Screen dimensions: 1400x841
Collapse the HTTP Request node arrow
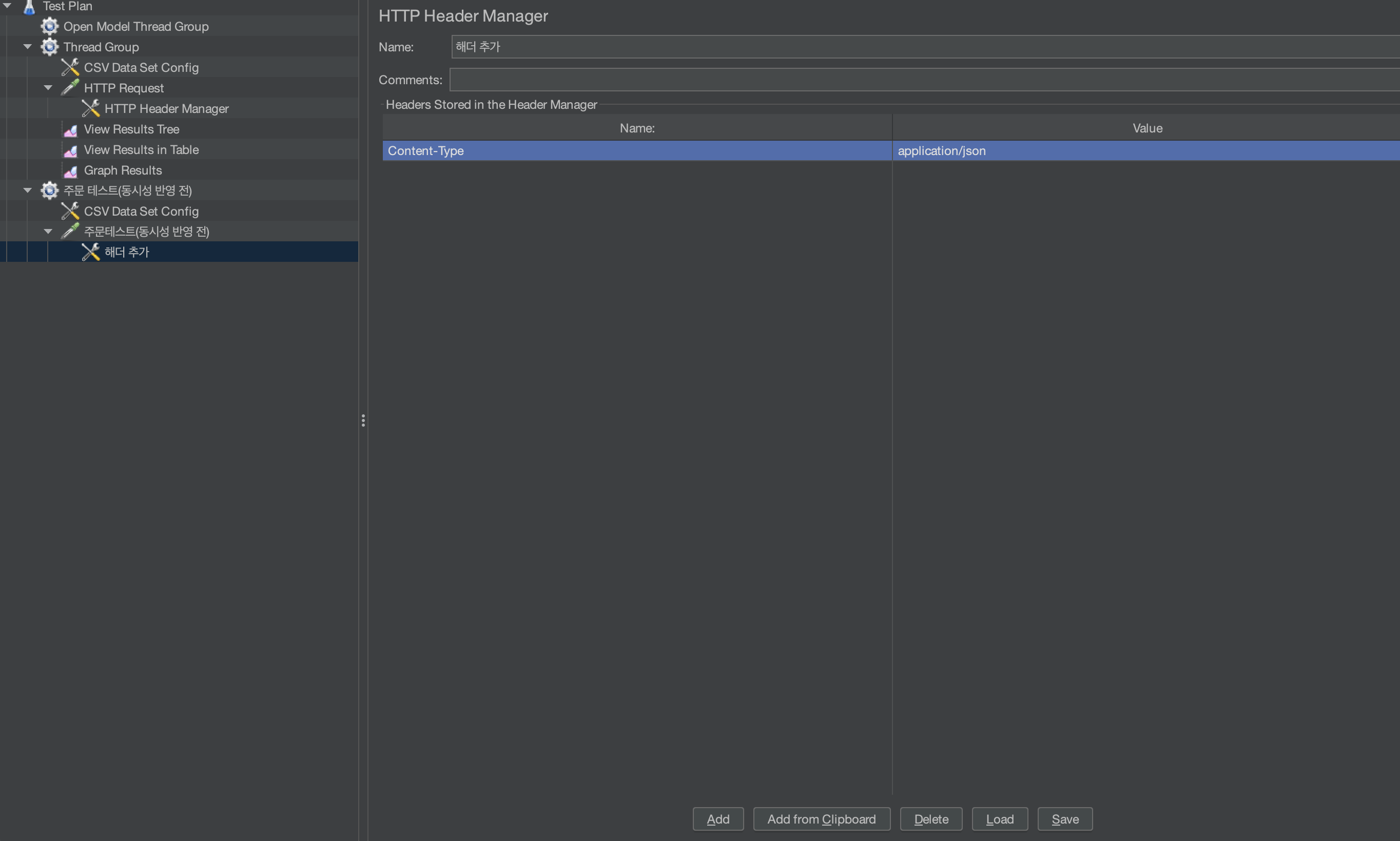pyautogui.click(x=48, y=88)
